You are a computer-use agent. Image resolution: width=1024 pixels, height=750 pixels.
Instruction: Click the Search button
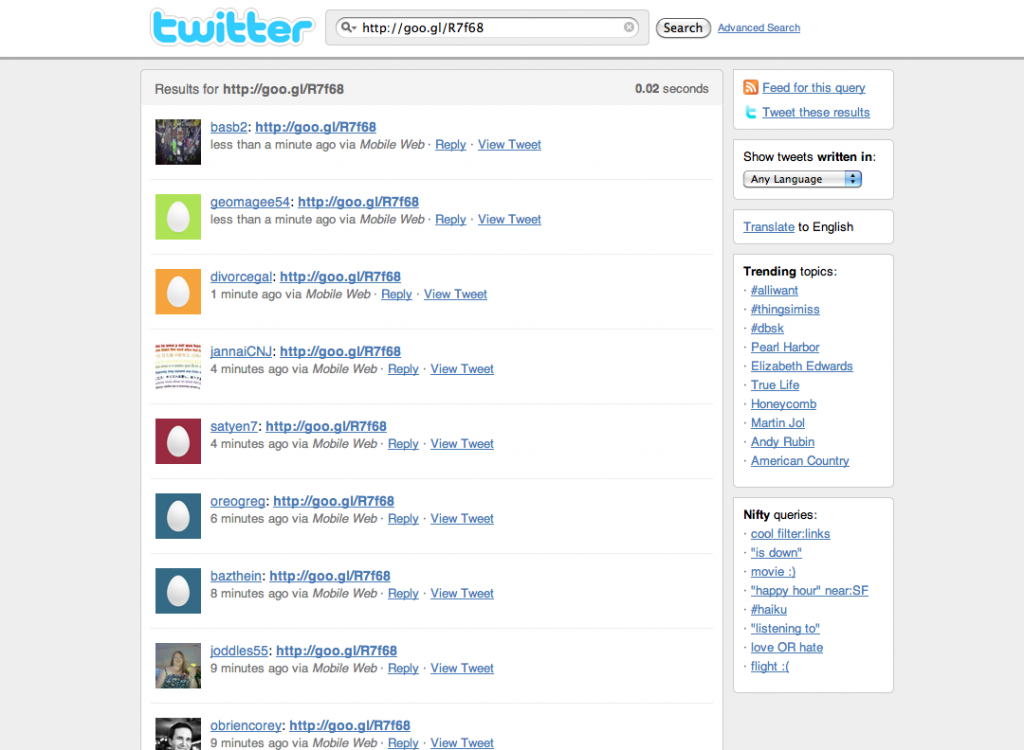click(683, 28)
